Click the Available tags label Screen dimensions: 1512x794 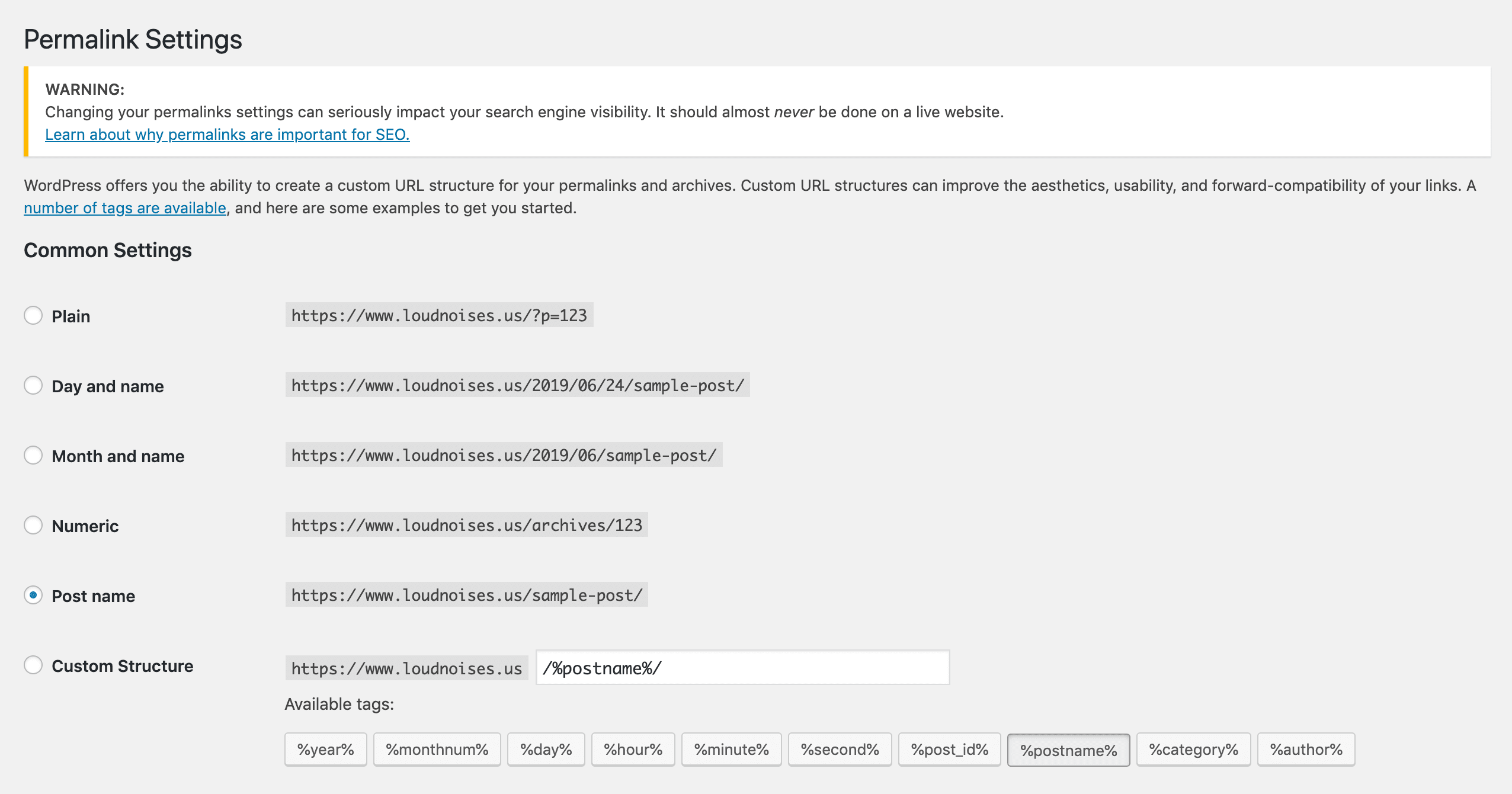pyautogui.click(x=339, y=704)
